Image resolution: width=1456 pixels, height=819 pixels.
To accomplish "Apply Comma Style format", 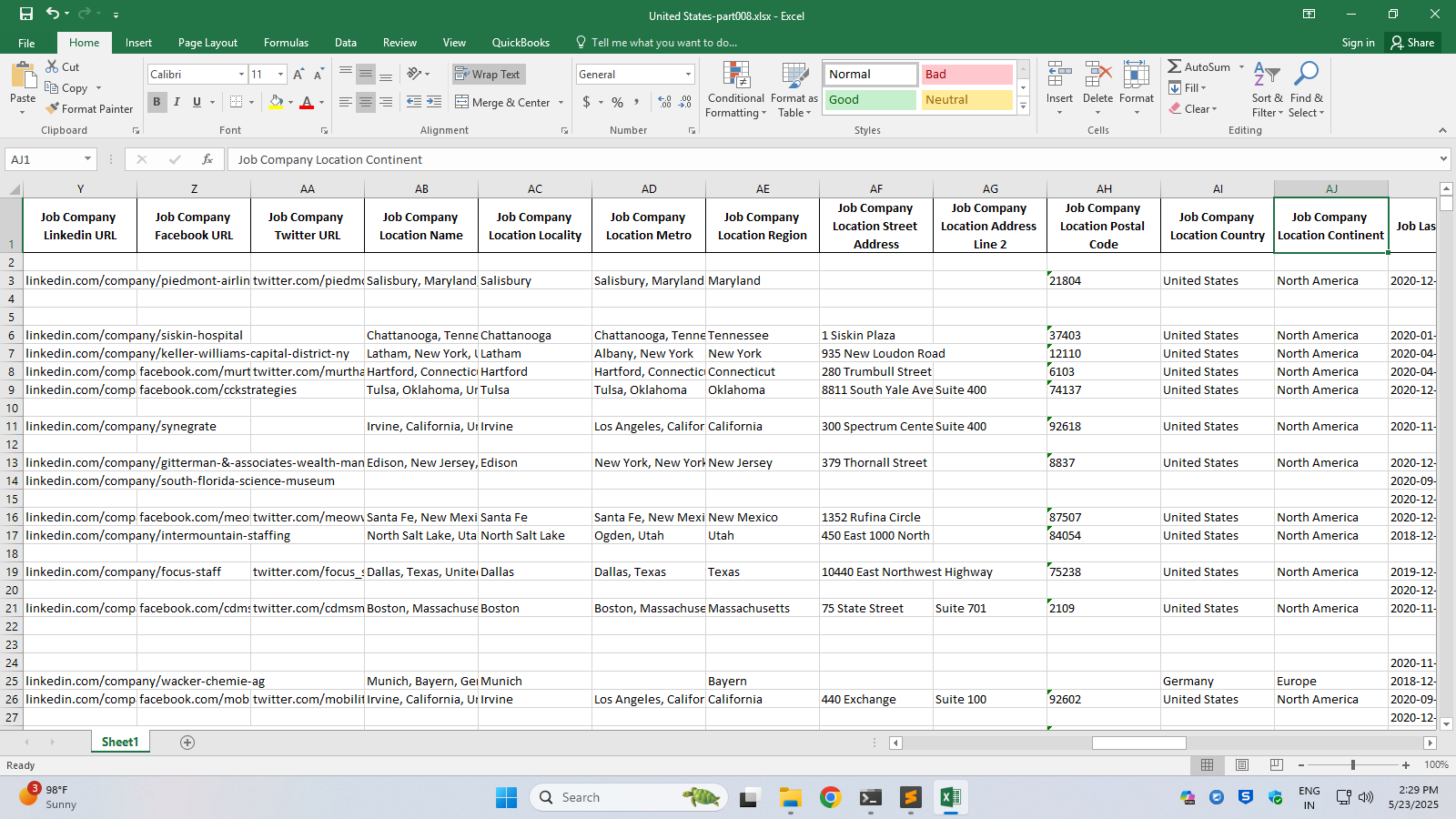I will (x=637, y=102).
